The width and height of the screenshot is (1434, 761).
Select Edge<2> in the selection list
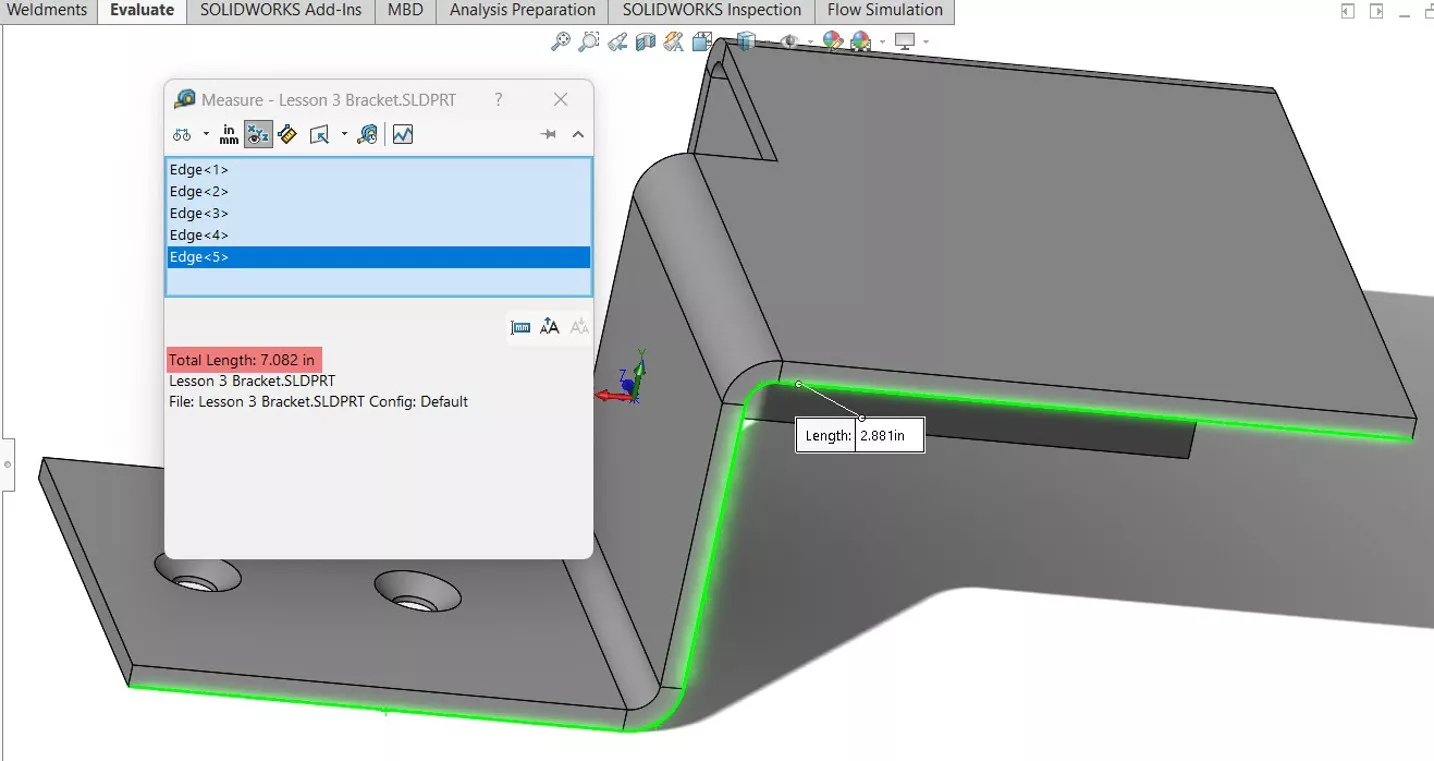[379, 191]
